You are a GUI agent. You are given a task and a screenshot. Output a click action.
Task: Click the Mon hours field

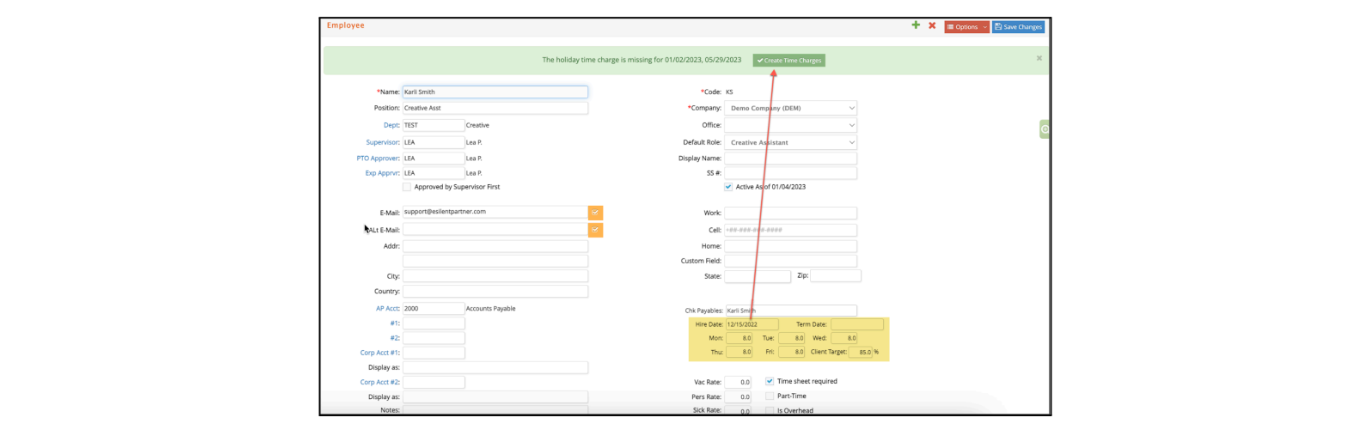tap(739, 339)
